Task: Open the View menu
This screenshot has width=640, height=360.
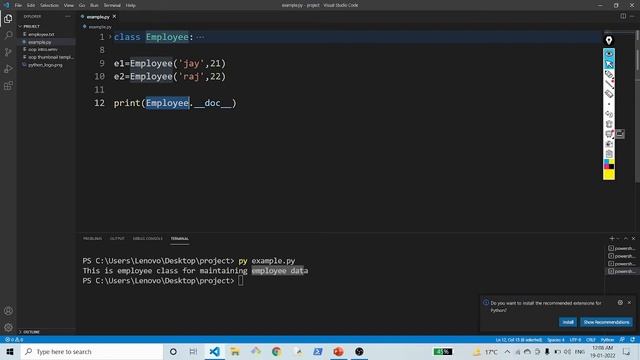Action: (69, 5)
